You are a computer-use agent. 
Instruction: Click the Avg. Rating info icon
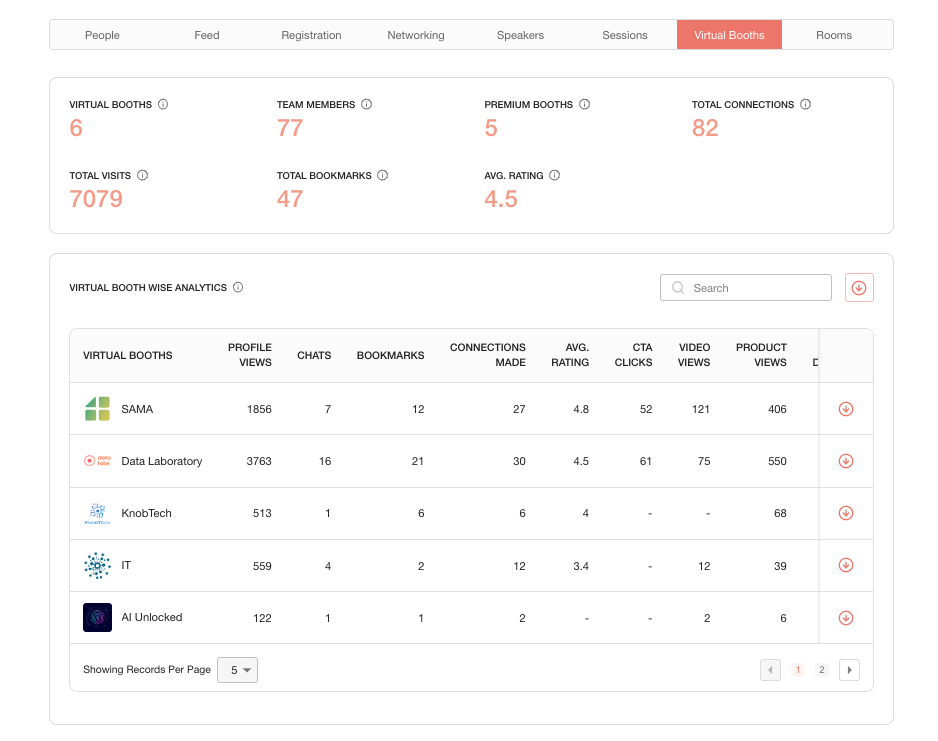555,175
